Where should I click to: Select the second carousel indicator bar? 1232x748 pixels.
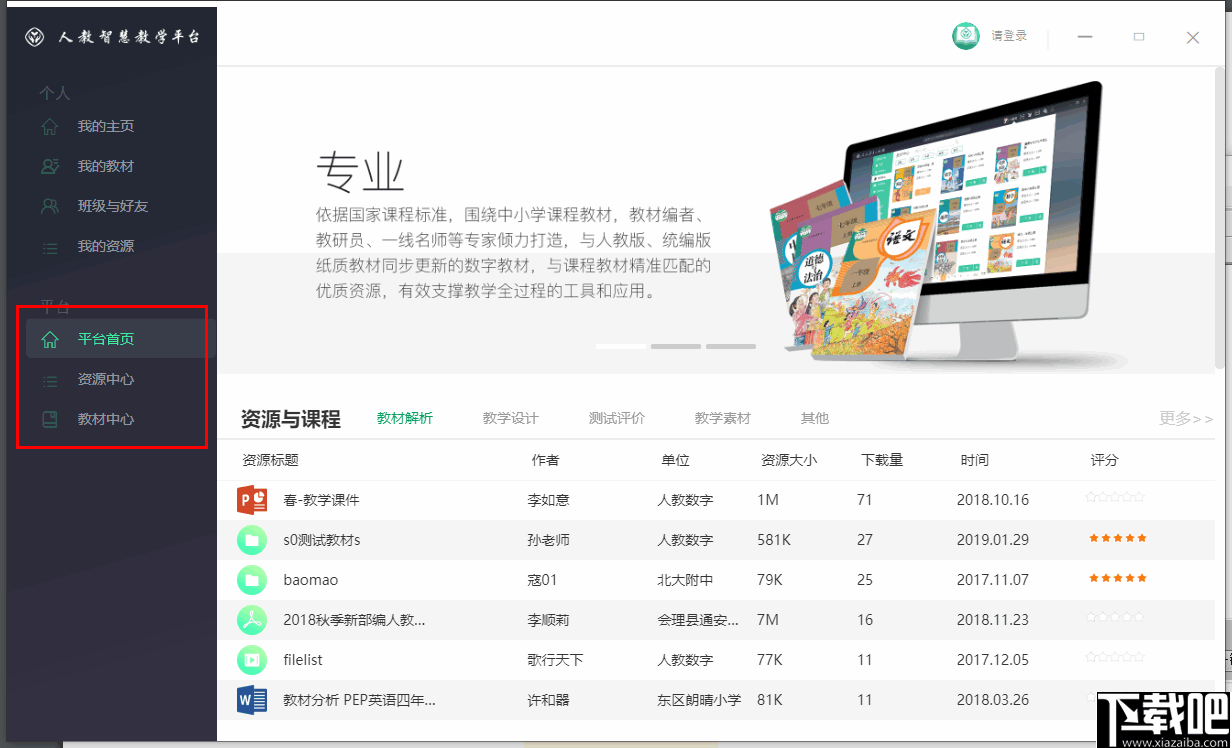(x=676, y=346)
